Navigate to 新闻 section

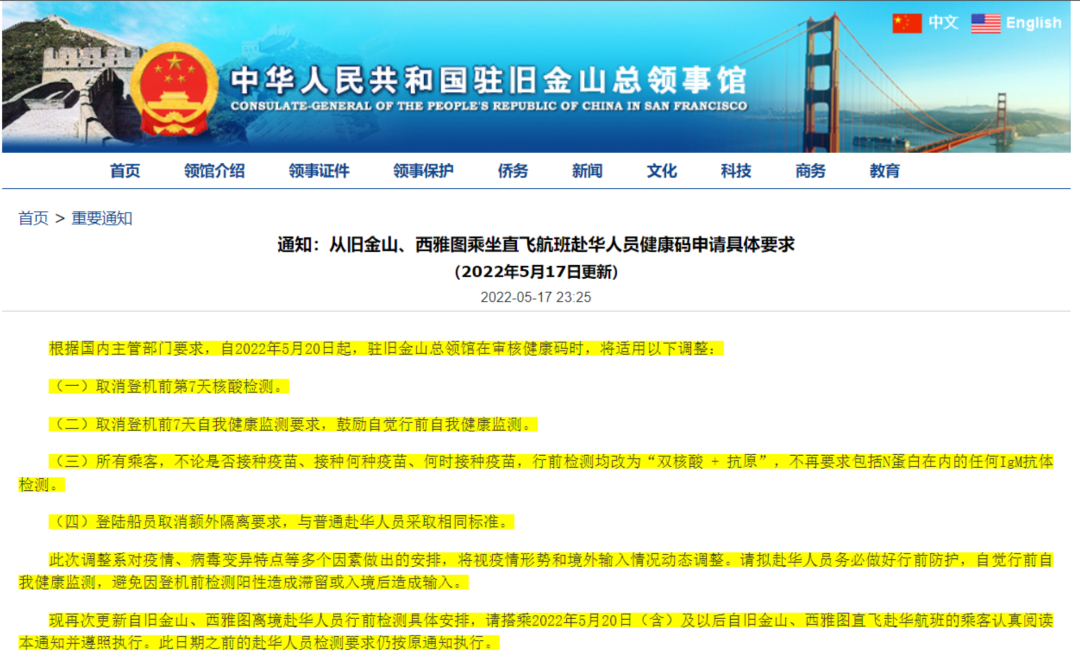pyautogui.click(x=587, y=171)
